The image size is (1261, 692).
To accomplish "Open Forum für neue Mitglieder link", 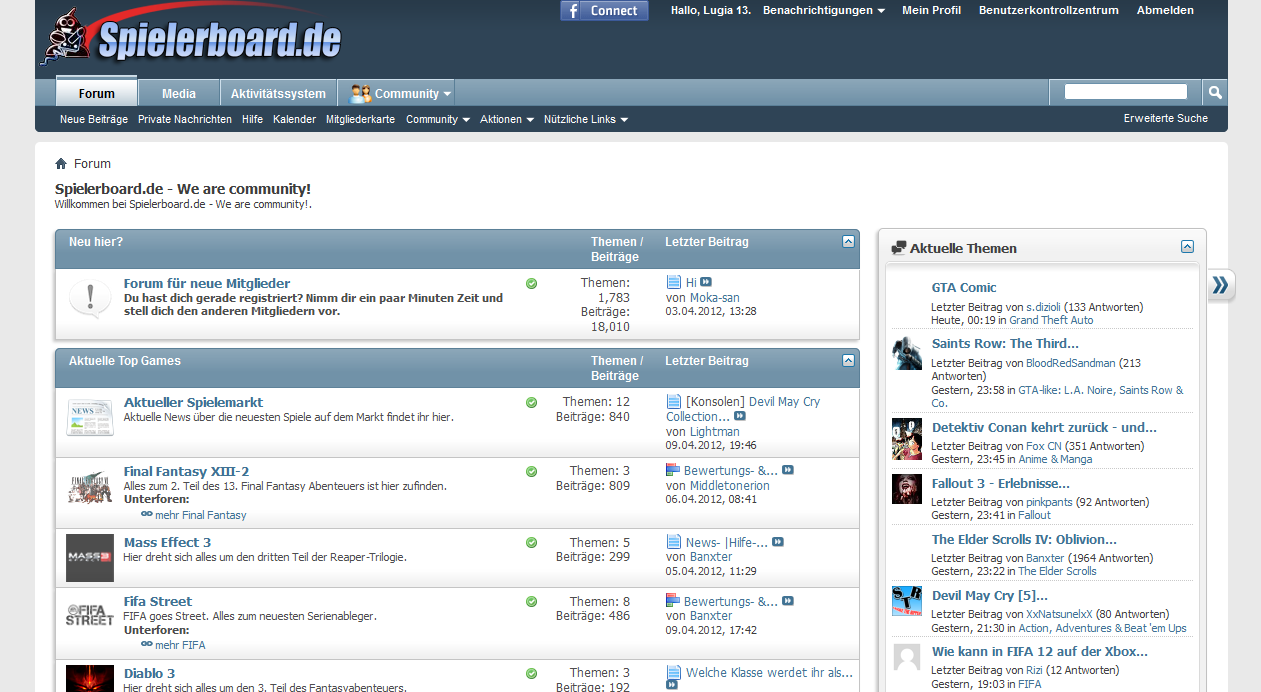I will point(207,283).
